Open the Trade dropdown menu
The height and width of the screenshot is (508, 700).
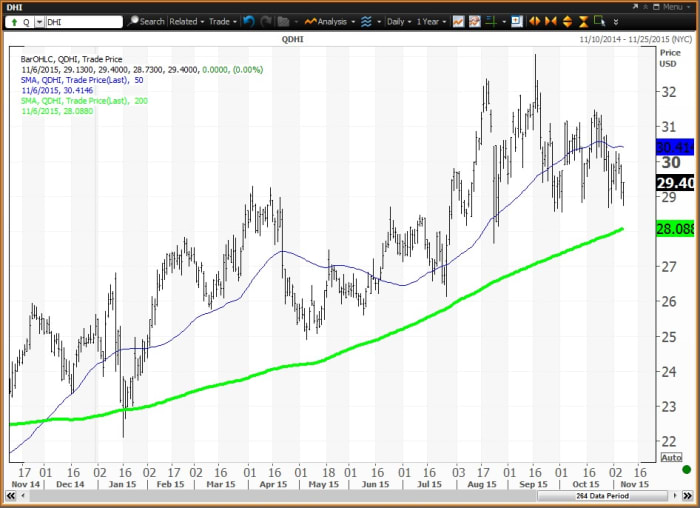(221, 21)
